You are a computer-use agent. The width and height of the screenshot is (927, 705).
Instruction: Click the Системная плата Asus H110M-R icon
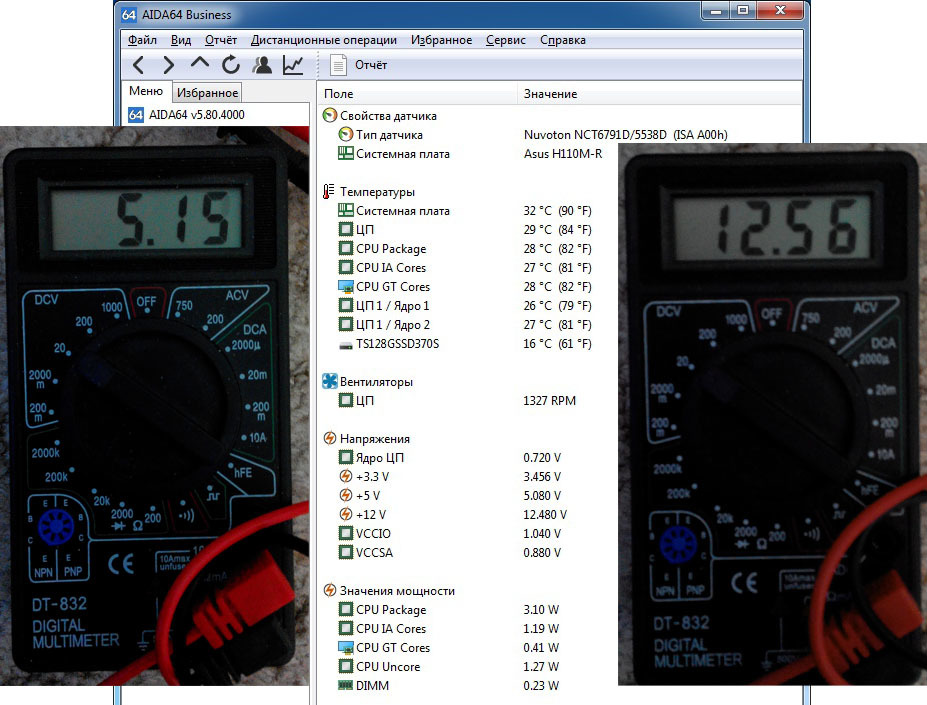click(x=346, y=153)
